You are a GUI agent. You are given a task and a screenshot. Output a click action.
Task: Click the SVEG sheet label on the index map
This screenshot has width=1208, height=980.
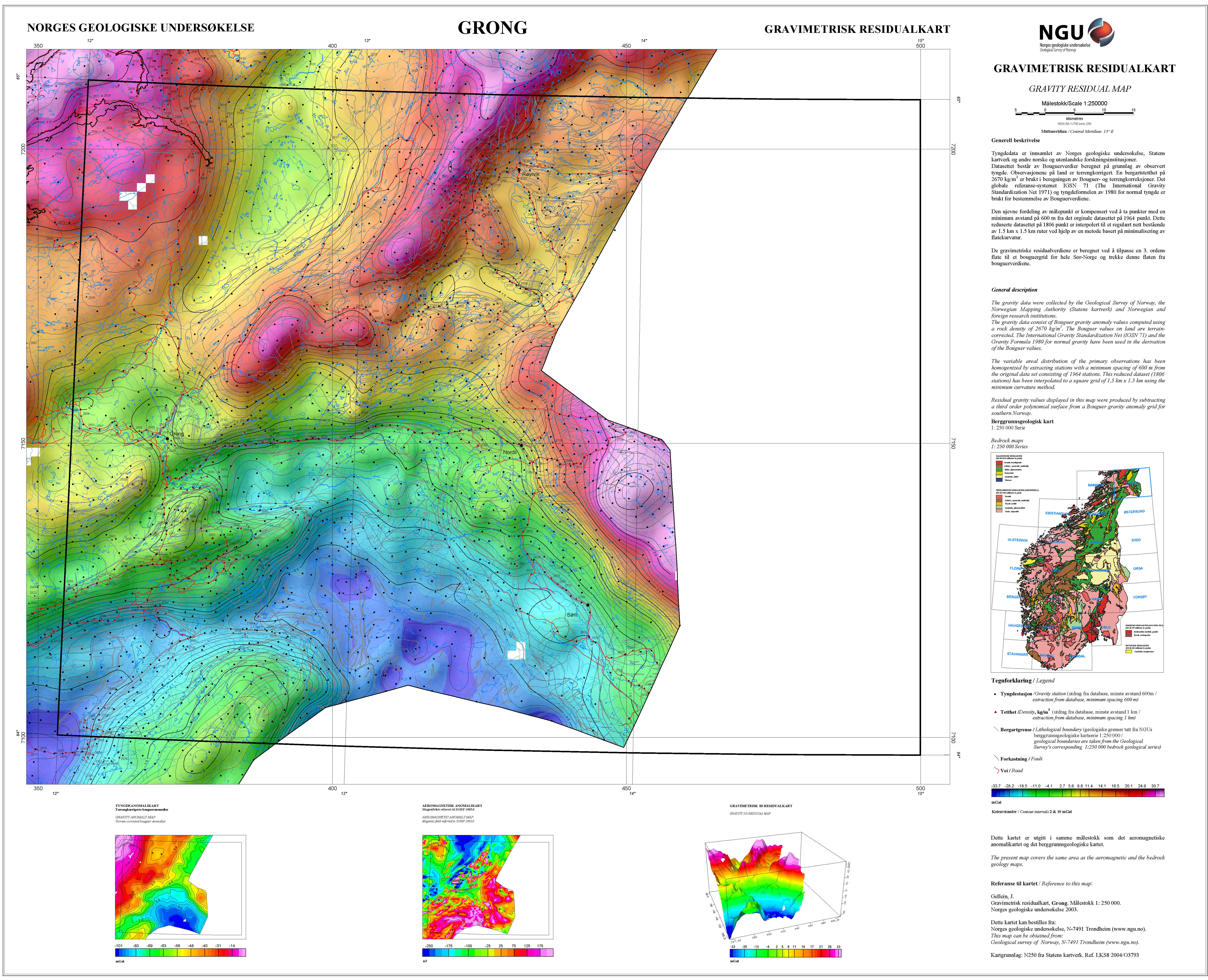coord(1136,540)
